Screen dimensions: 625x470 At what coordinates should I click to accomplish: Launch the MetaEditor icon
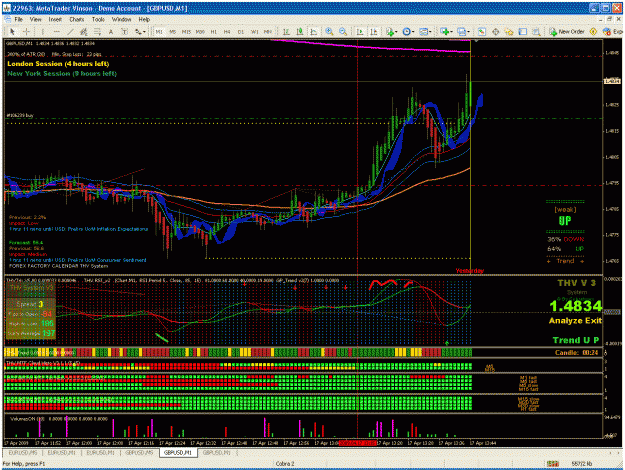click(593, 32)
